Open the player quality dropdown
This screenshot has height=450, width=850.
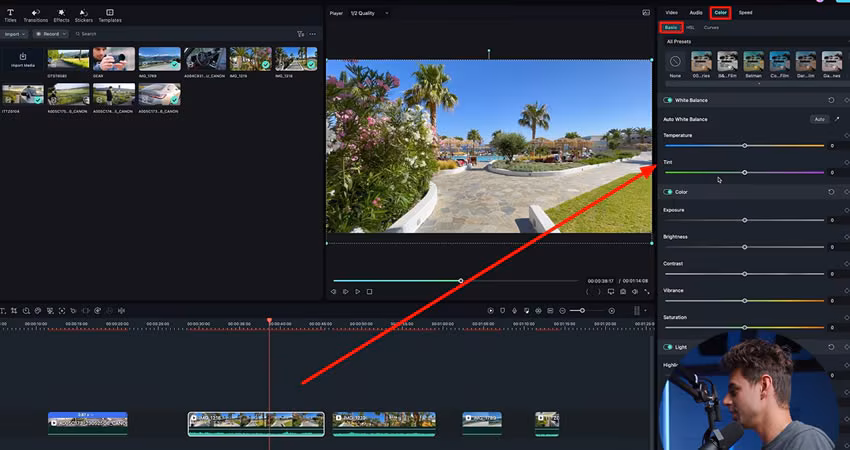click(x=369, y=13)
